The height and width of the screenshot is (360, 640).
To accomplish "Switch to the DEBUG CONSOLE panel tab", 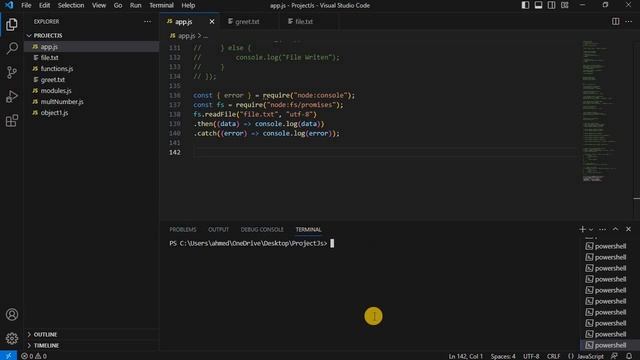I will tap(262, 229).
